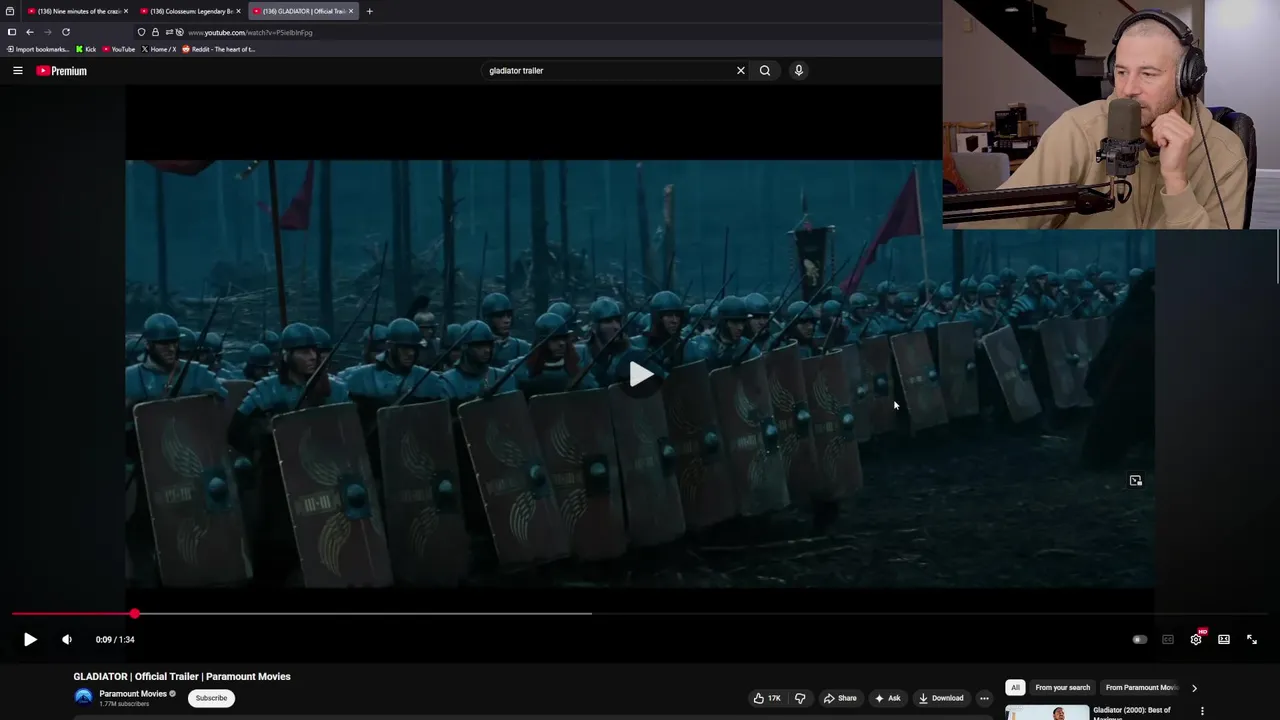The width and height of the screenshot is (1280, 720).
Task: Close the Colosseum browser tab
Action: tap(238, 11)
